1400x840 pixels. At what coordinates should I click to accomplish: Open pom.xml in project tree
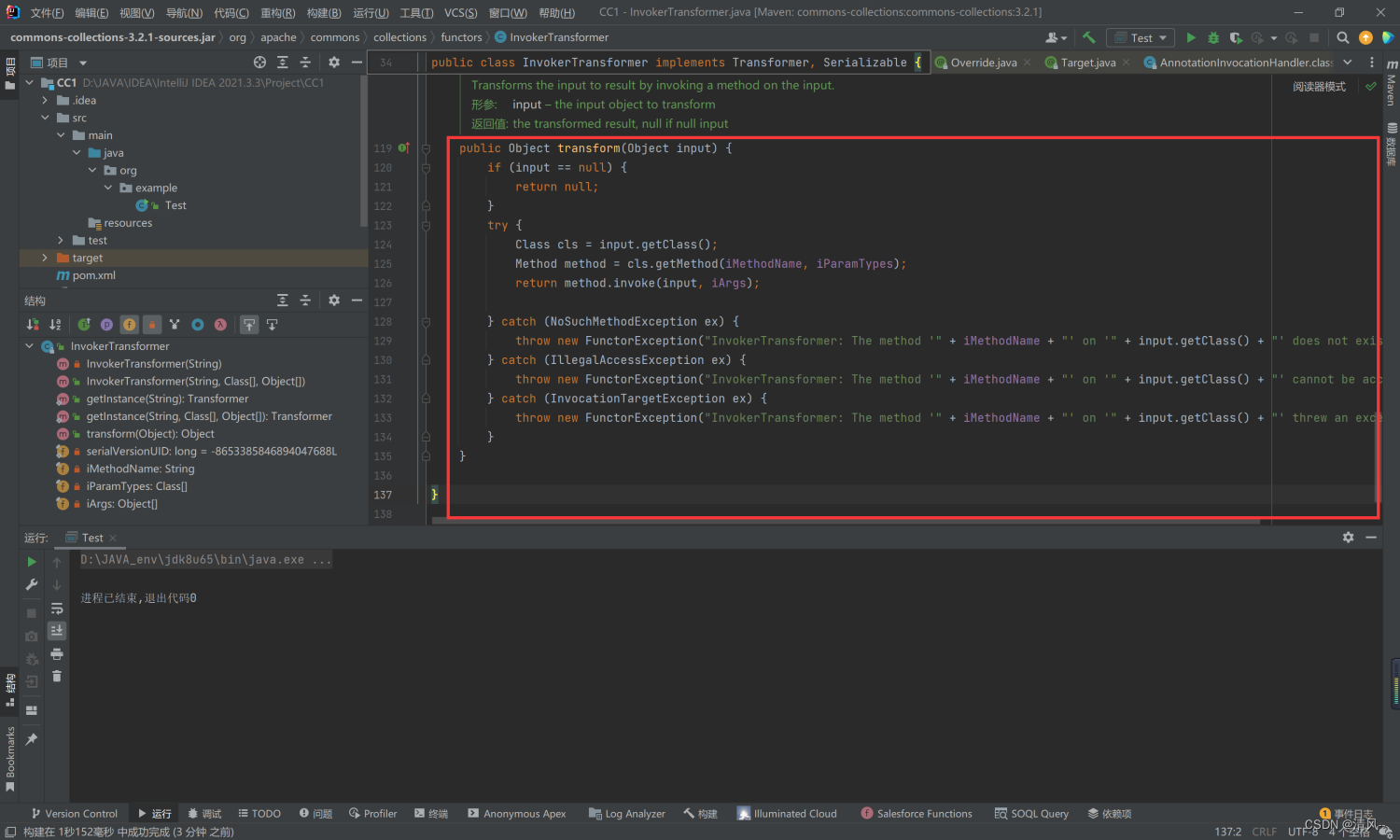[86, 275]
